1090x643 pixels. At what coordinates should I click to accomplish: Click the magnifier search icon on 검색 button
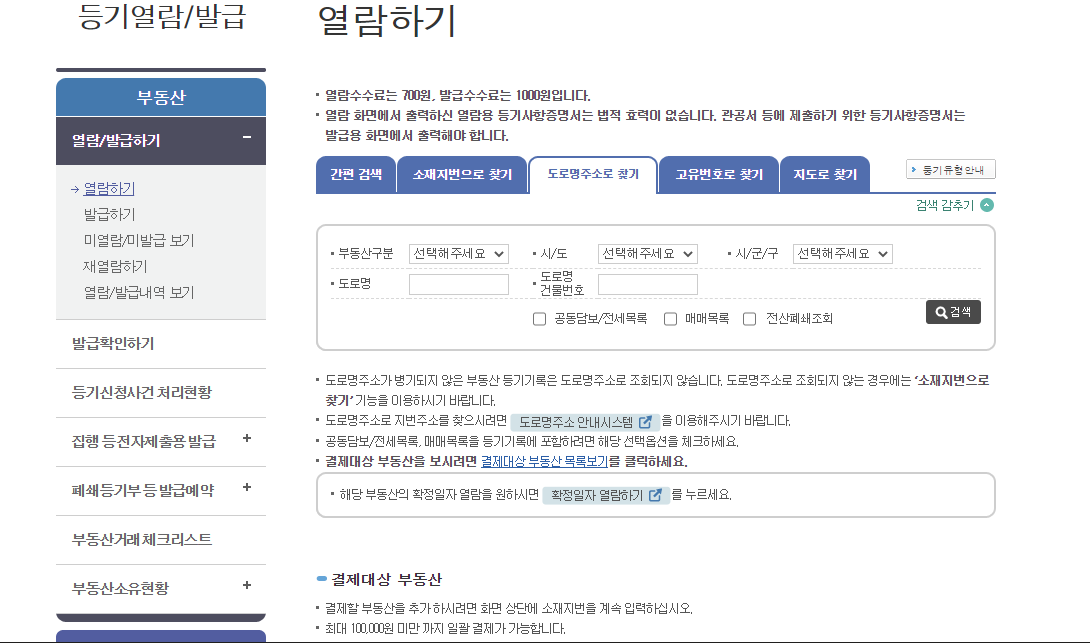coord(939,312)
